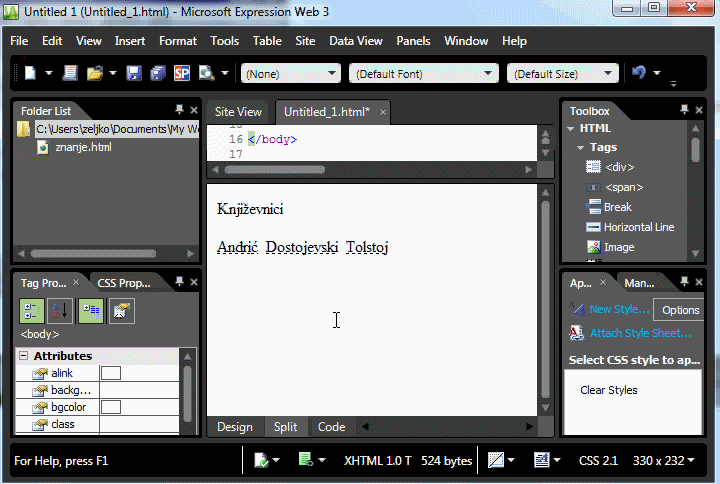Screen dimensions: 720x484
Task: Click the Open folder toolbar icon
Action: pos(95,73)
